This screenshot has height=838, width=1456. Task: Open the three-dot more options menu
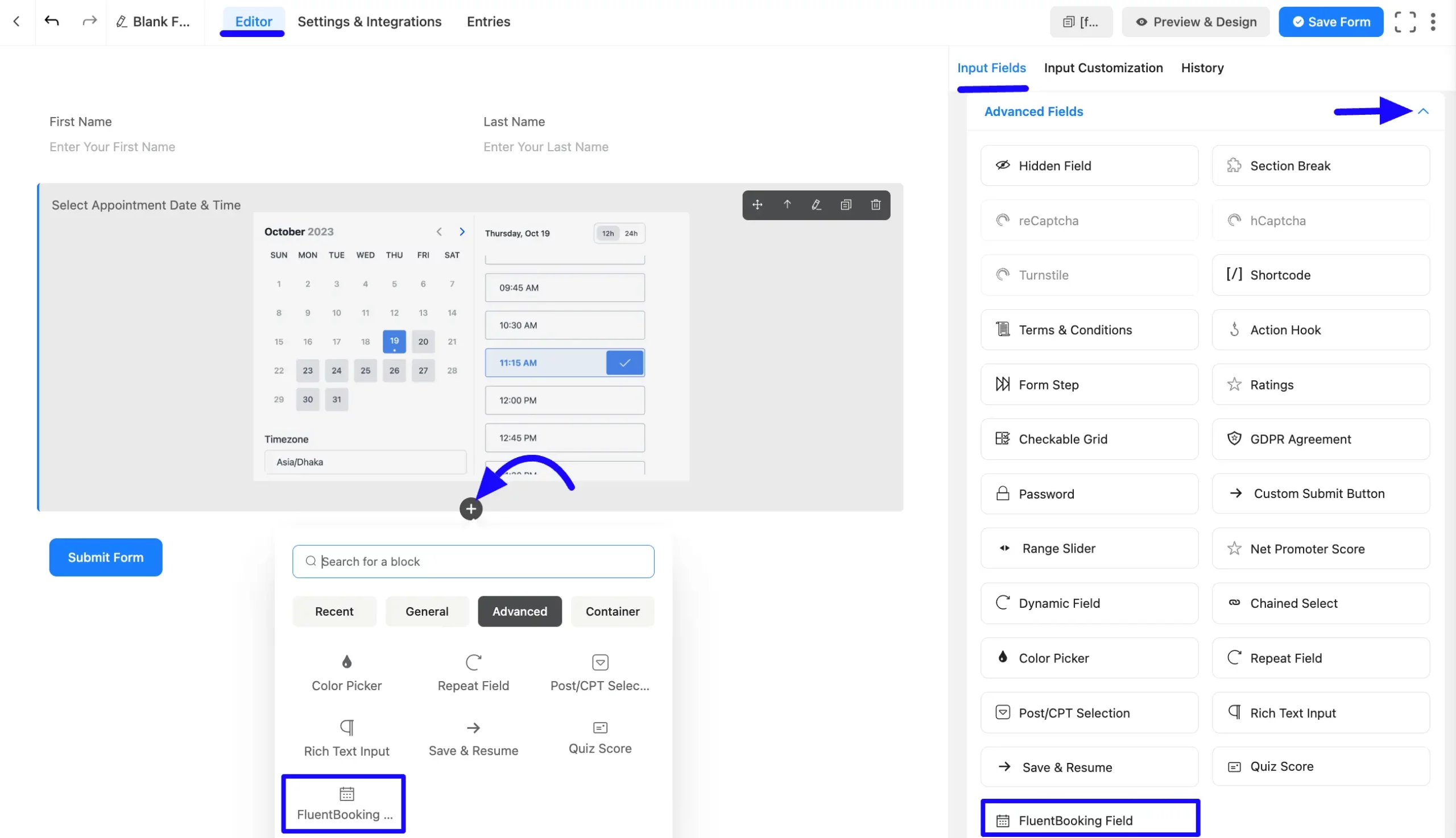[x=1433, y=22]
